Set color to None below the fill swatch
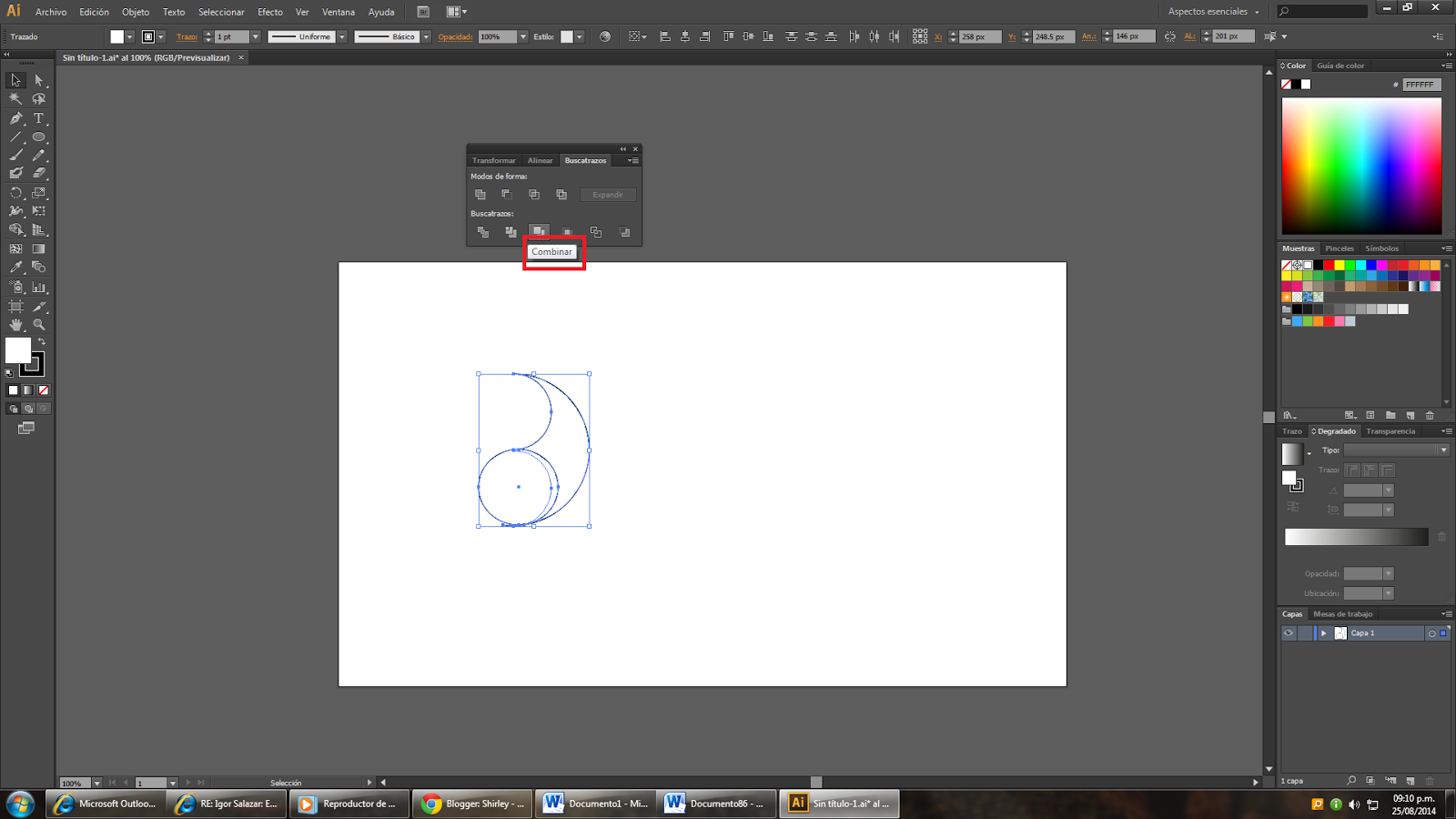Viewport: 1456px width, 819px height. tap(43, 391)
